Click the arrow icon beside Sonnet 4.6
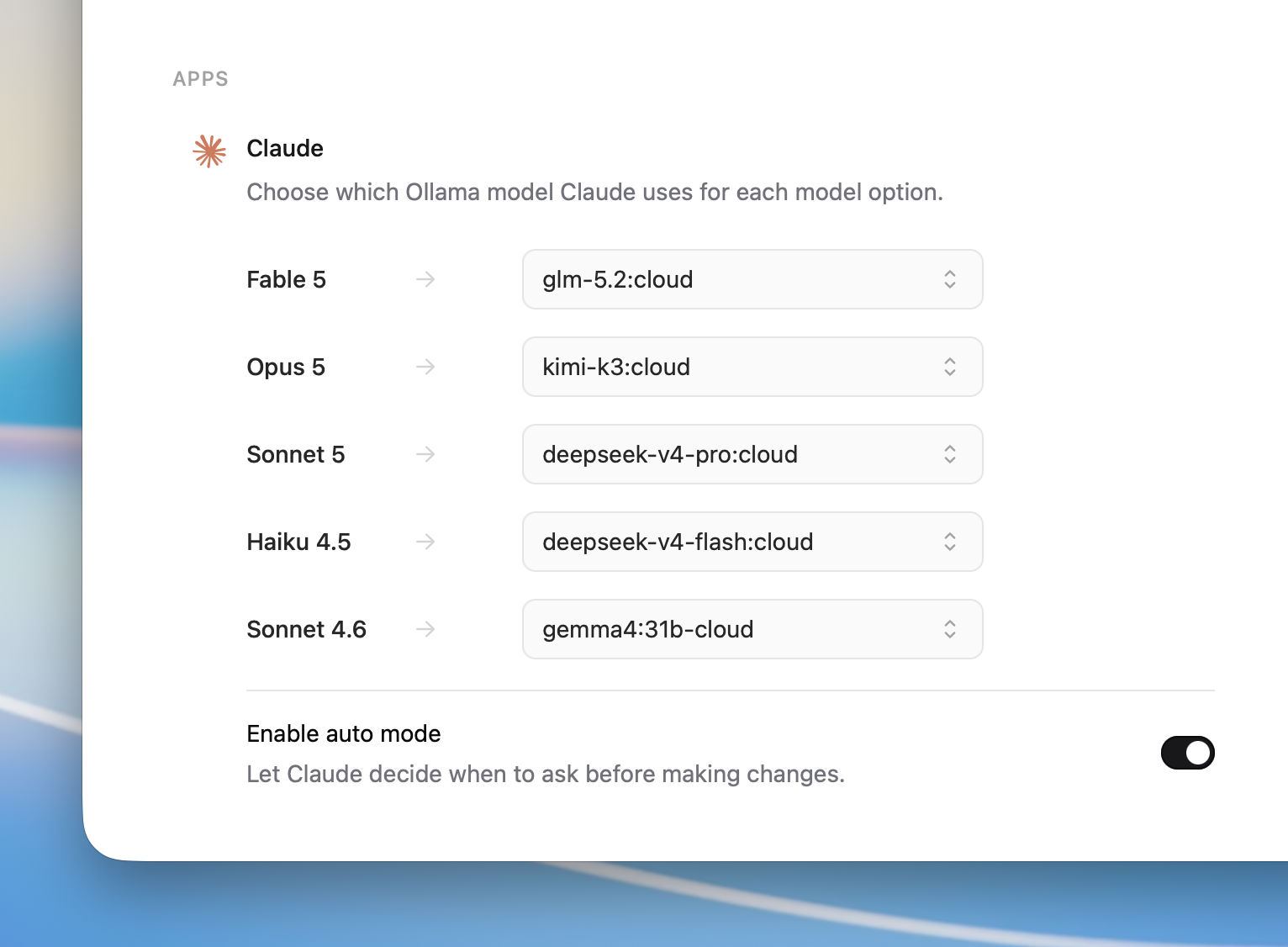 (425, 629)
